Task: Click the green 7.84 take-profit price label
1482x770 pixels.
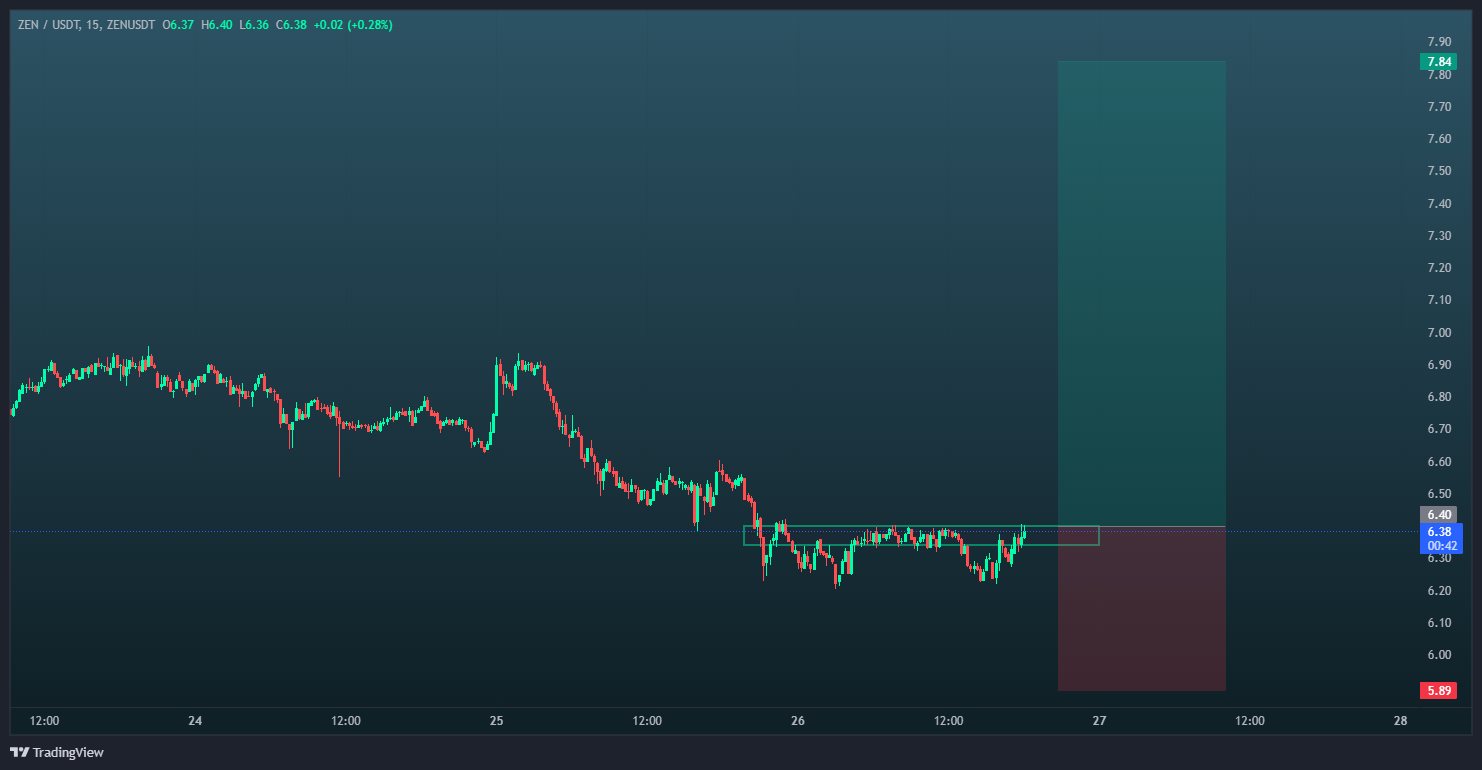Action: coord(1438,62)
